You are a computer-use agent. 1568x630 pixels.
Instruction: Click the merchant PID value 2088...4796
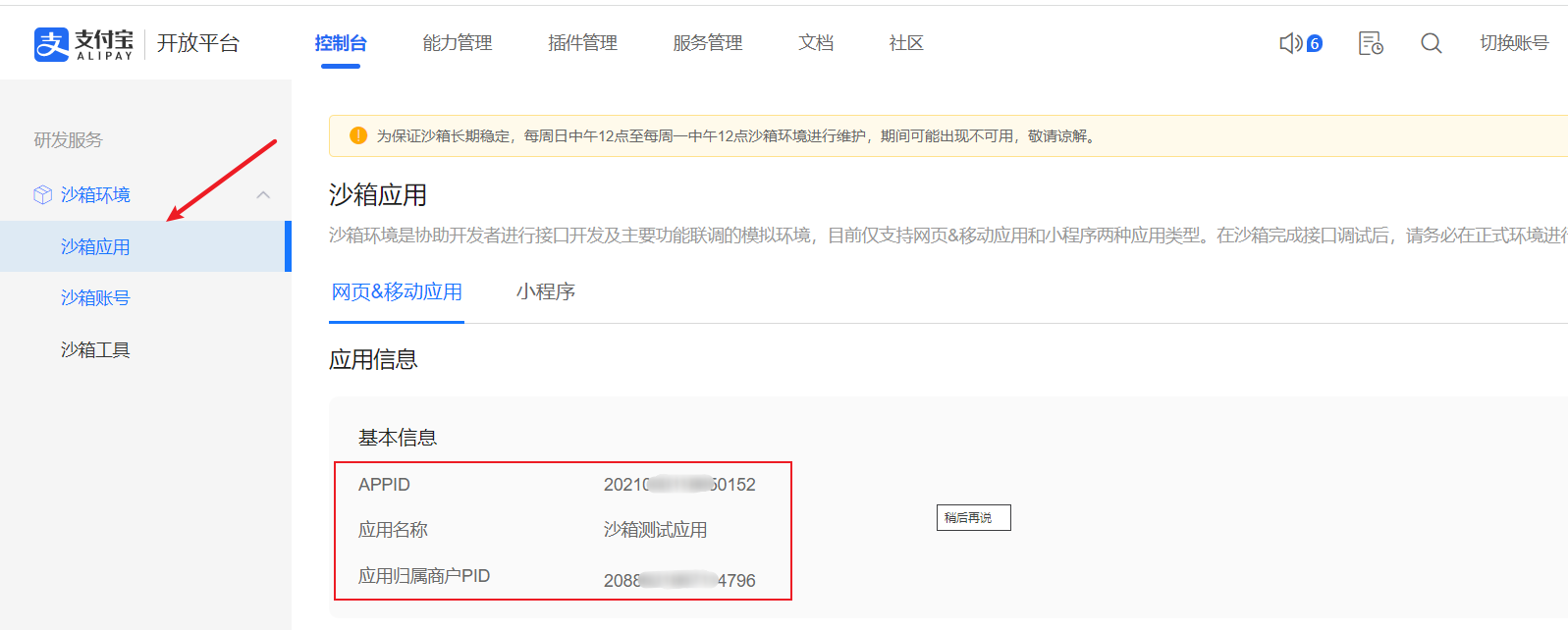pos(679,580)
